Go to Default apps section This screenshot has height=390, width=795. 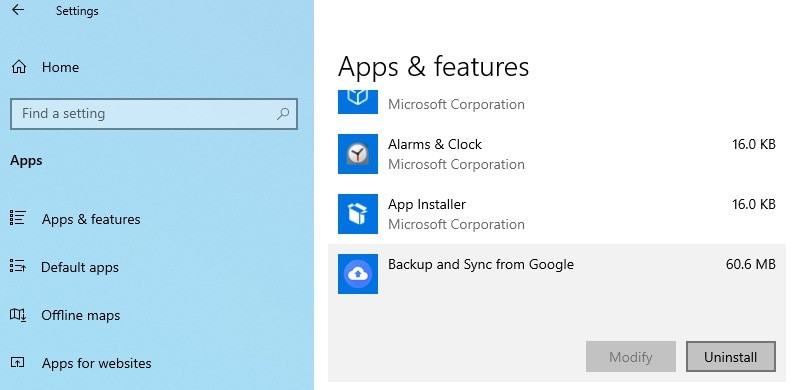(80, 267)
